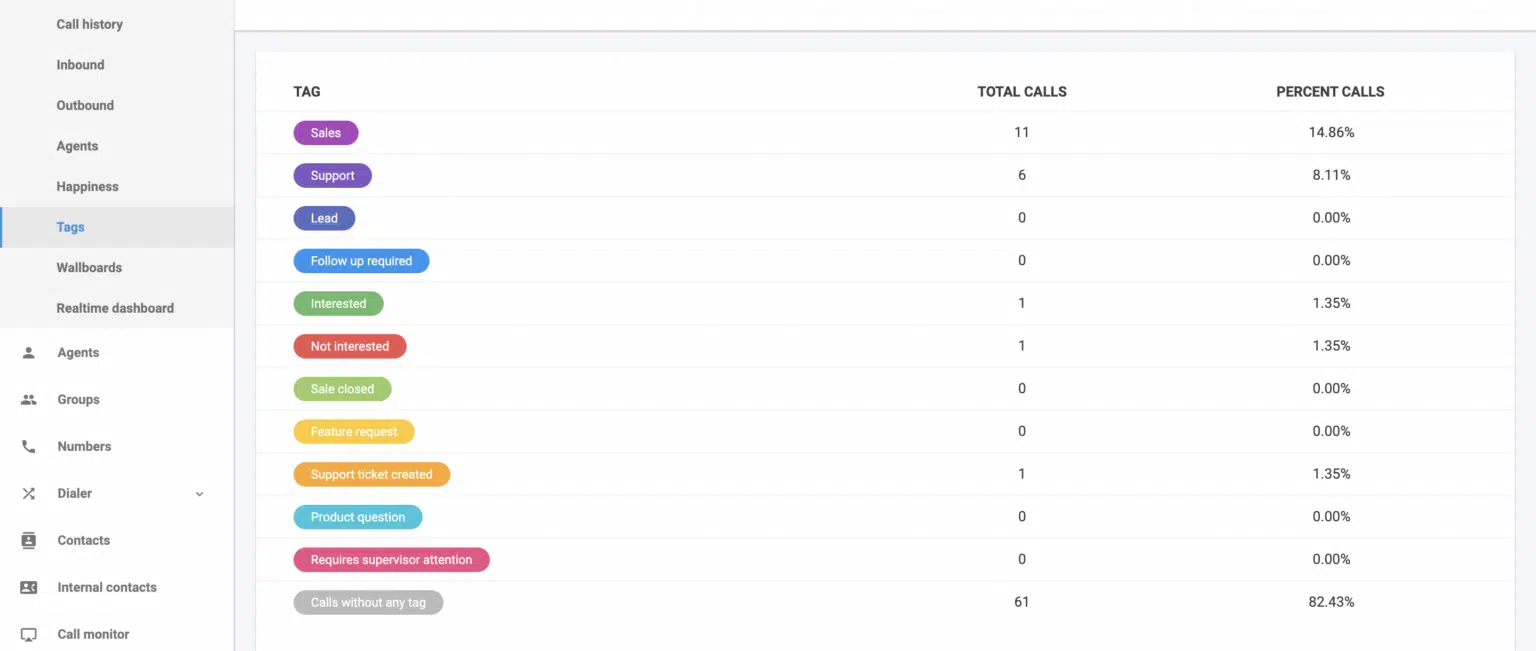
Task: Sort by the TOTAL CALLS column header
Action: click(1021, 92)
